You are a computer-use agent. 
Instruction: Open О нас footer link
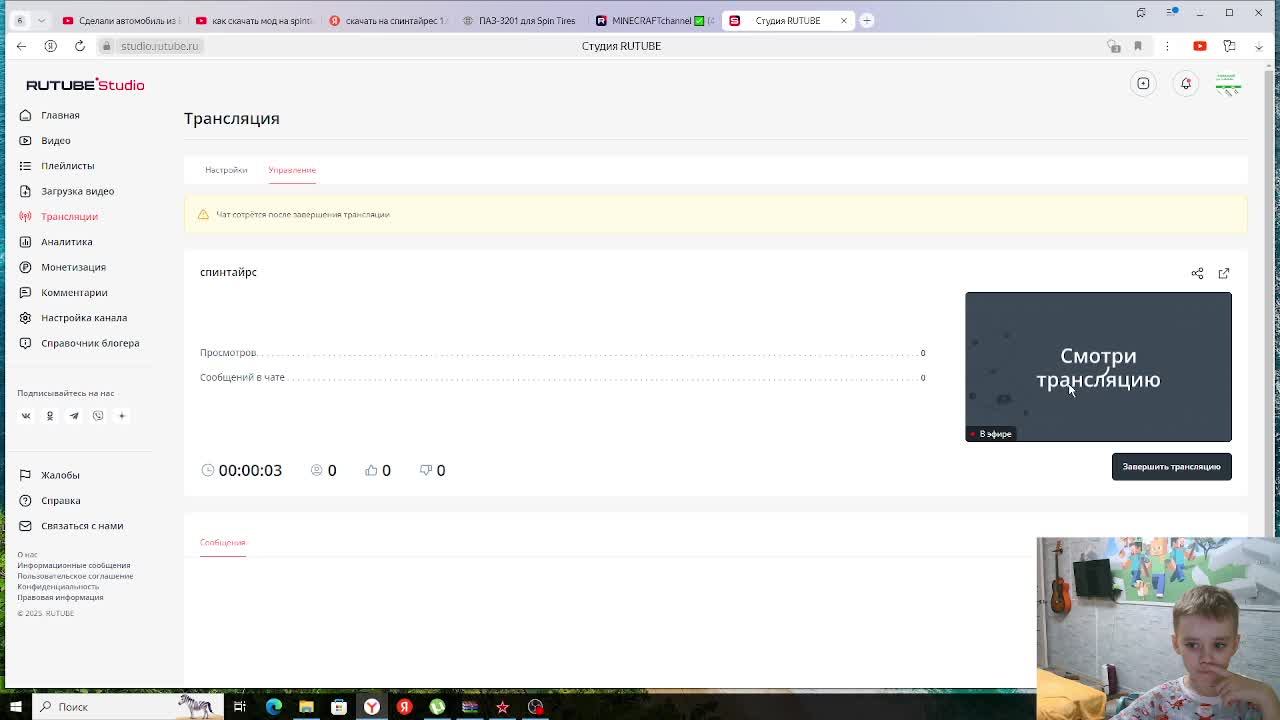pos(27,555)
